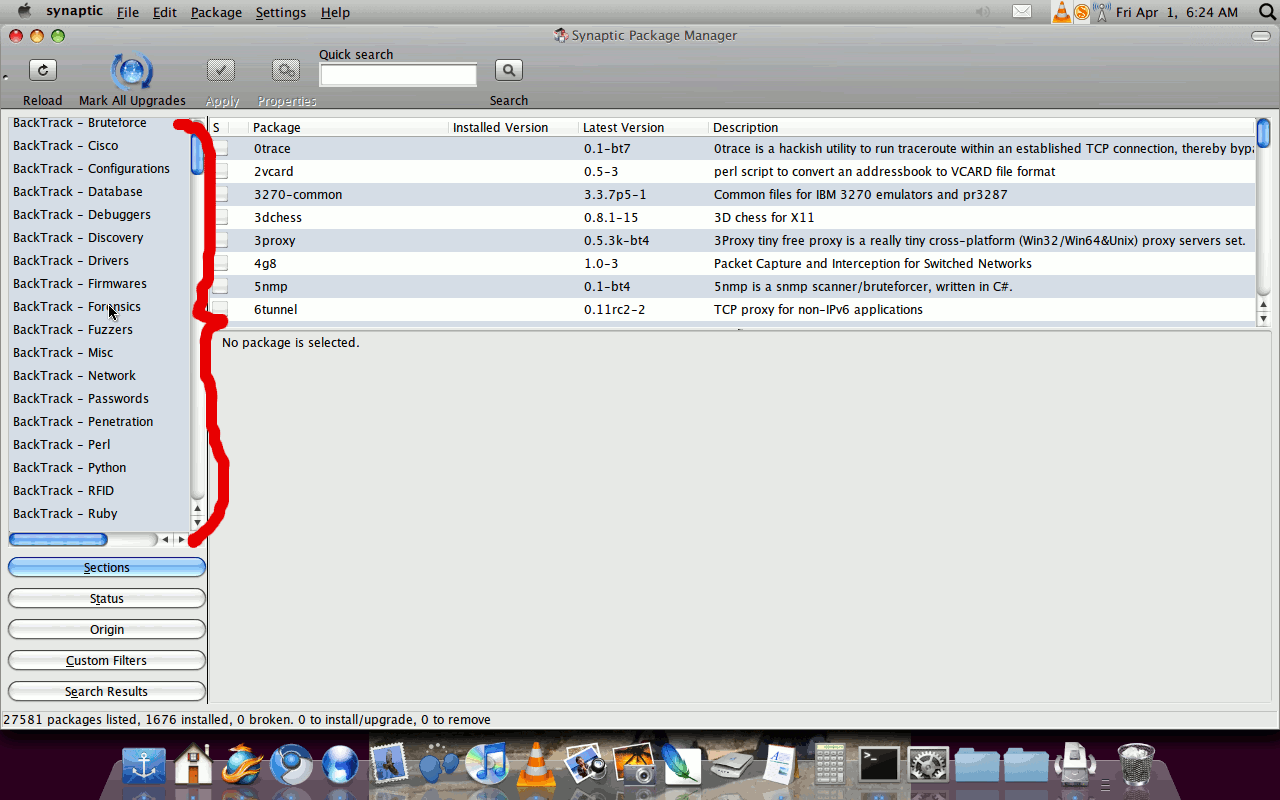This screenshot has height=800, width=1280.
Task: Mark the 6tunnel package checkbox
Action: click(x=220, y=309)
